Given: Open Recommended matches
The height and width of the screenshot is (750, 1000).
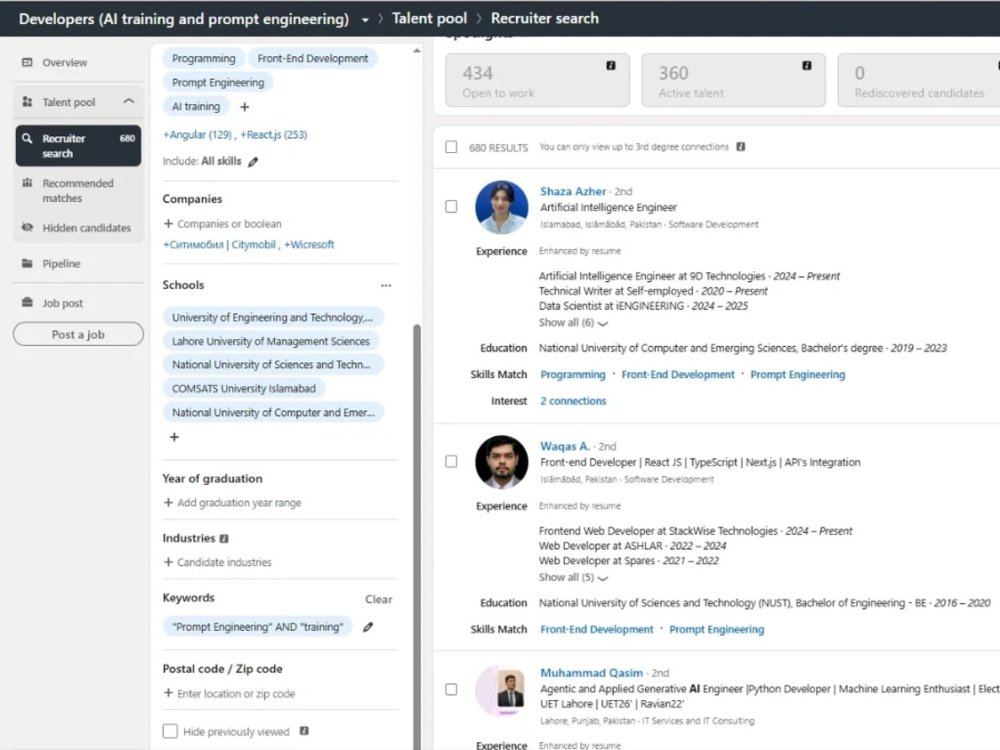Looking at the screenshot, I should point(78,191).
